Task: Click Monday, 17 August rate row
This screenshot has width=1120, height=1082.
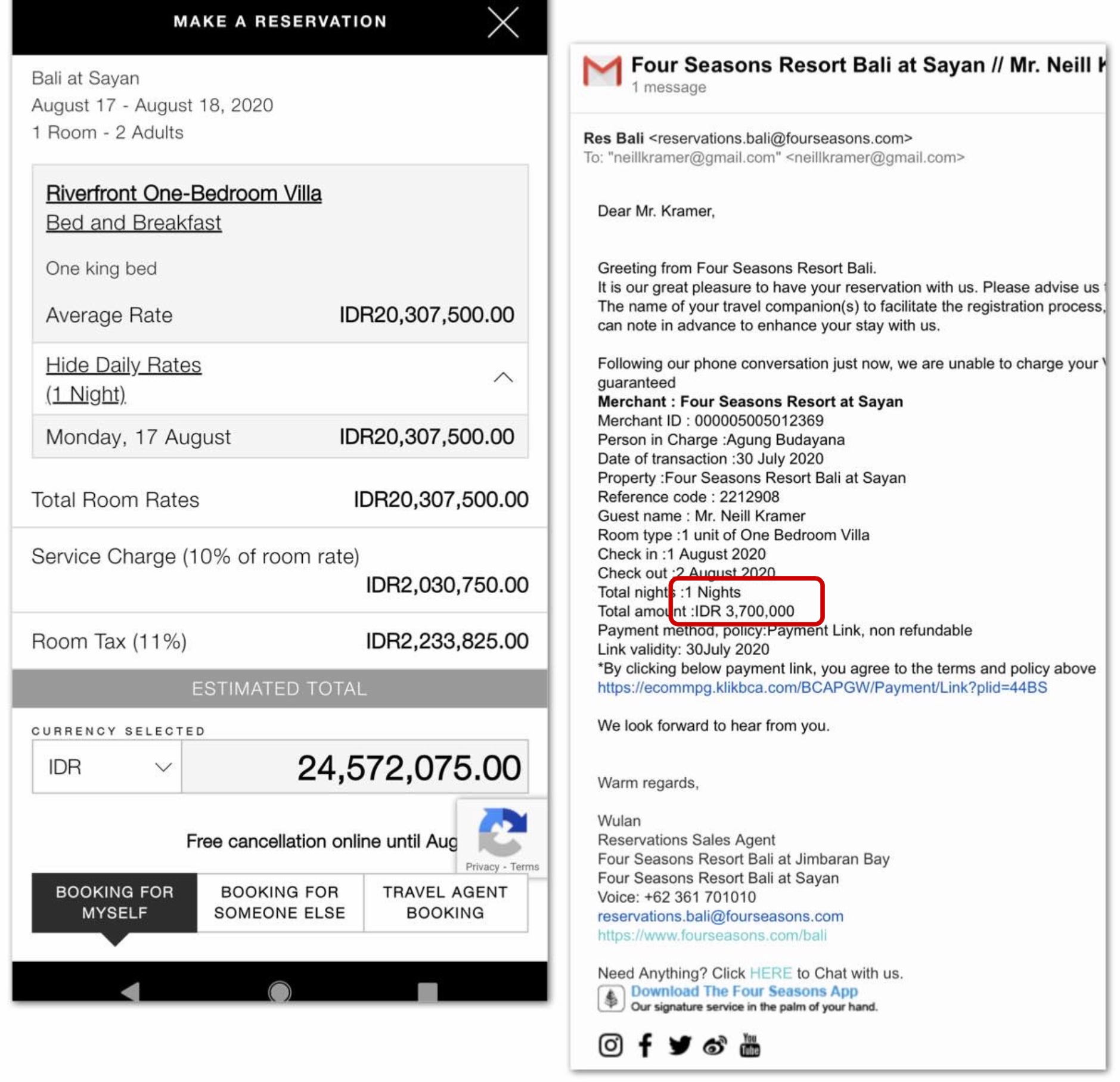Action: pyautogui.click(x=280, y=437)
